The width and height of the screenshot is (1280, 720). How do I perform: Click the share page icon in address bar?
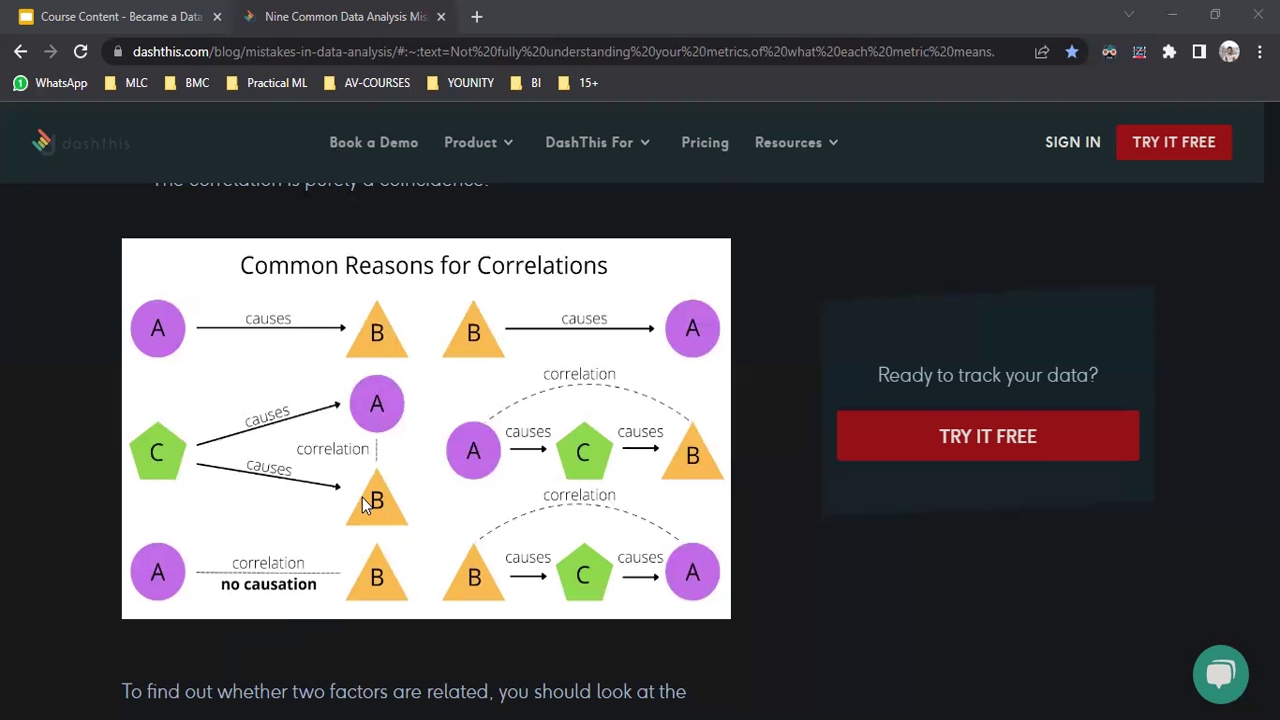pyautogui.click(x=1042, y=52)
